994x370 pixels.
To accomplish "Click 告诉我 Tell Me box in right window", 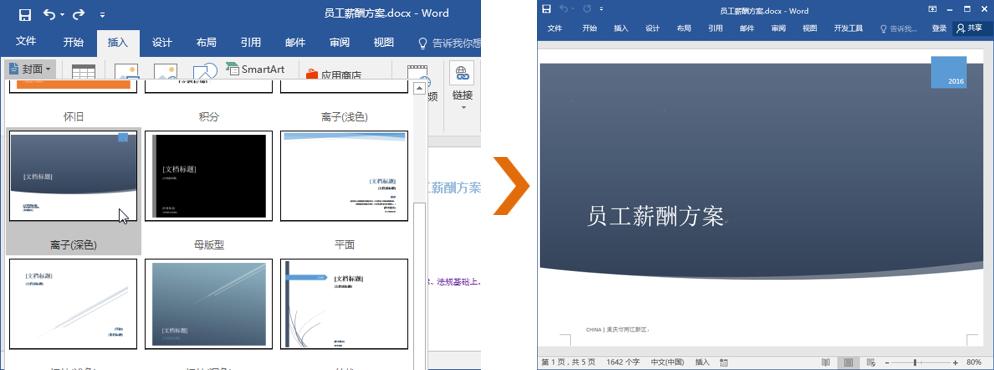I will point(899,29).
